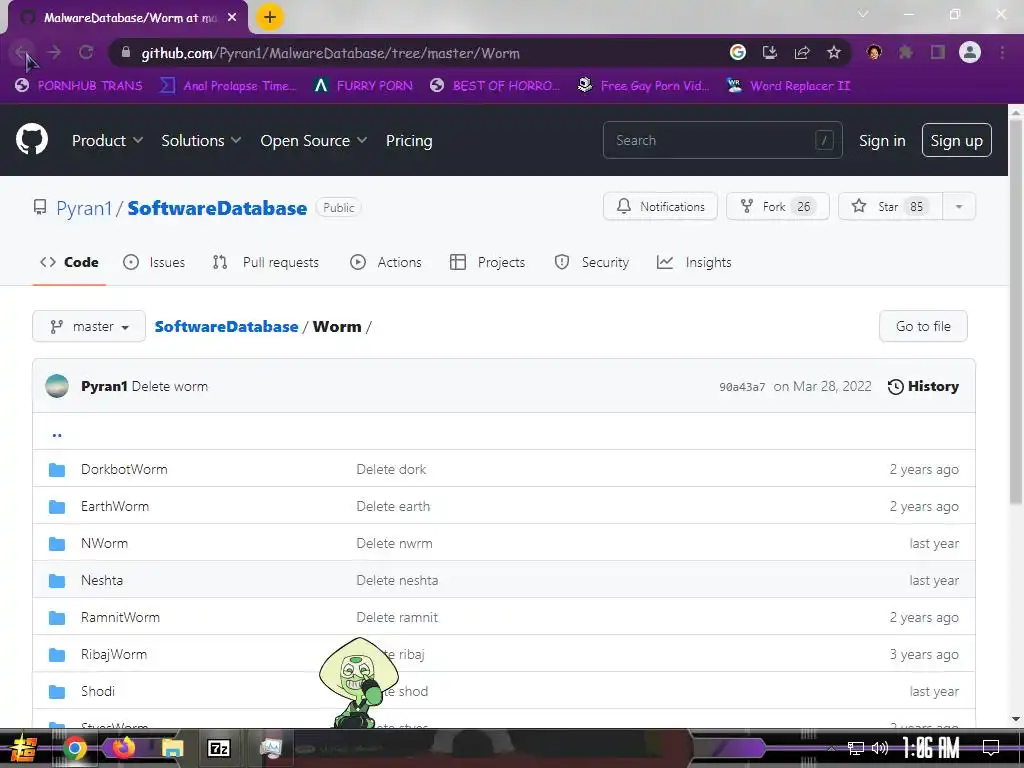Click the Neshta folder icon
Image resolution: width=1024 pixels, height=768 pixels.
(57, 581)
